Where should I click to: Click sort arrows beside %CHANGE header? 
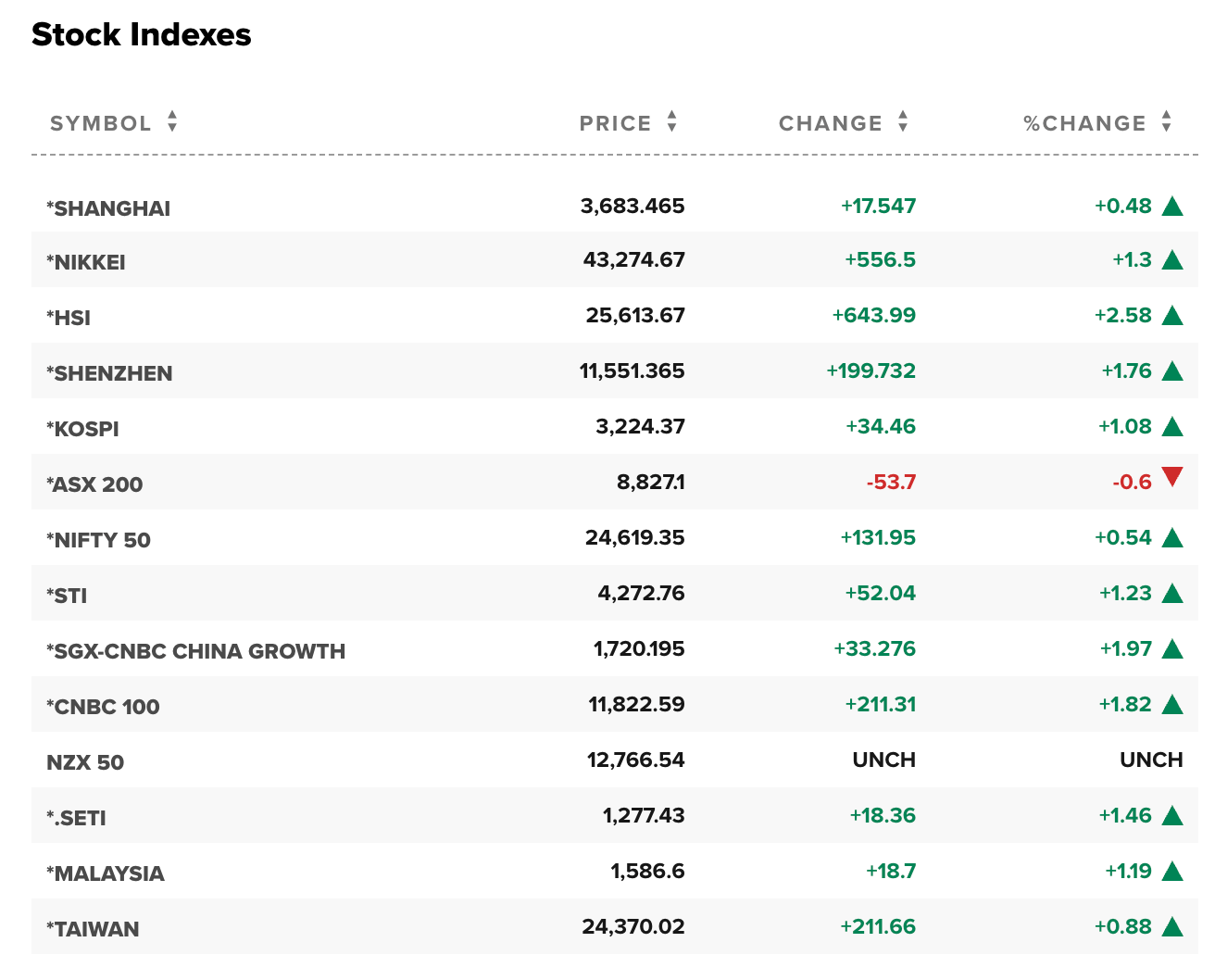1167,122
